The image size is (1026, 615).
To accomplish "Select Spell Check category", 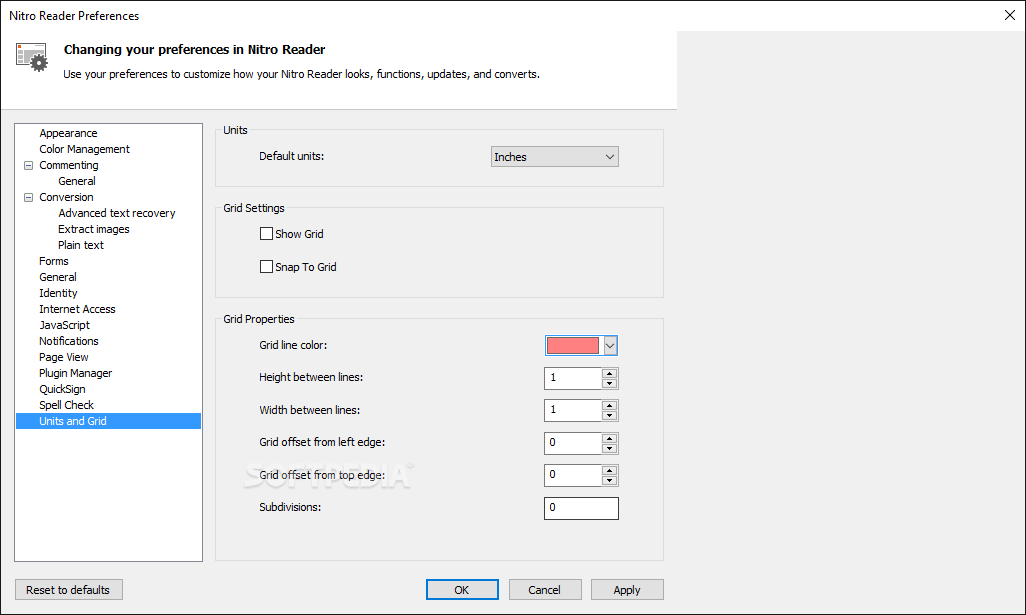I will (x=66, y=405).
